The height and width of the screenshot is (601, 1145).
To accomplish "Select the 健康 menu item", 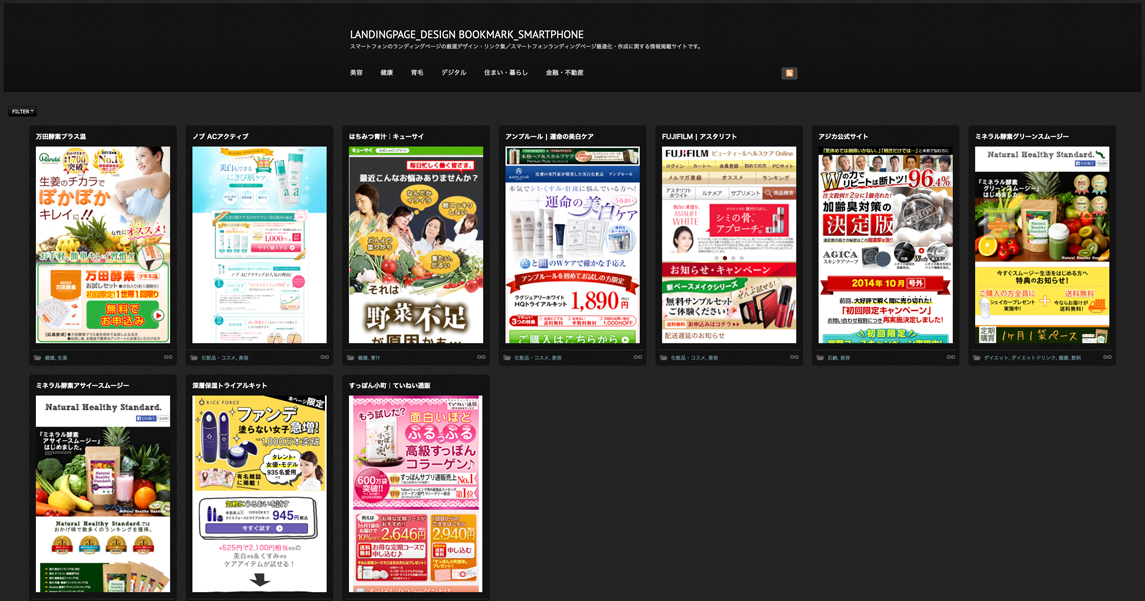I will tap(387, 73).
